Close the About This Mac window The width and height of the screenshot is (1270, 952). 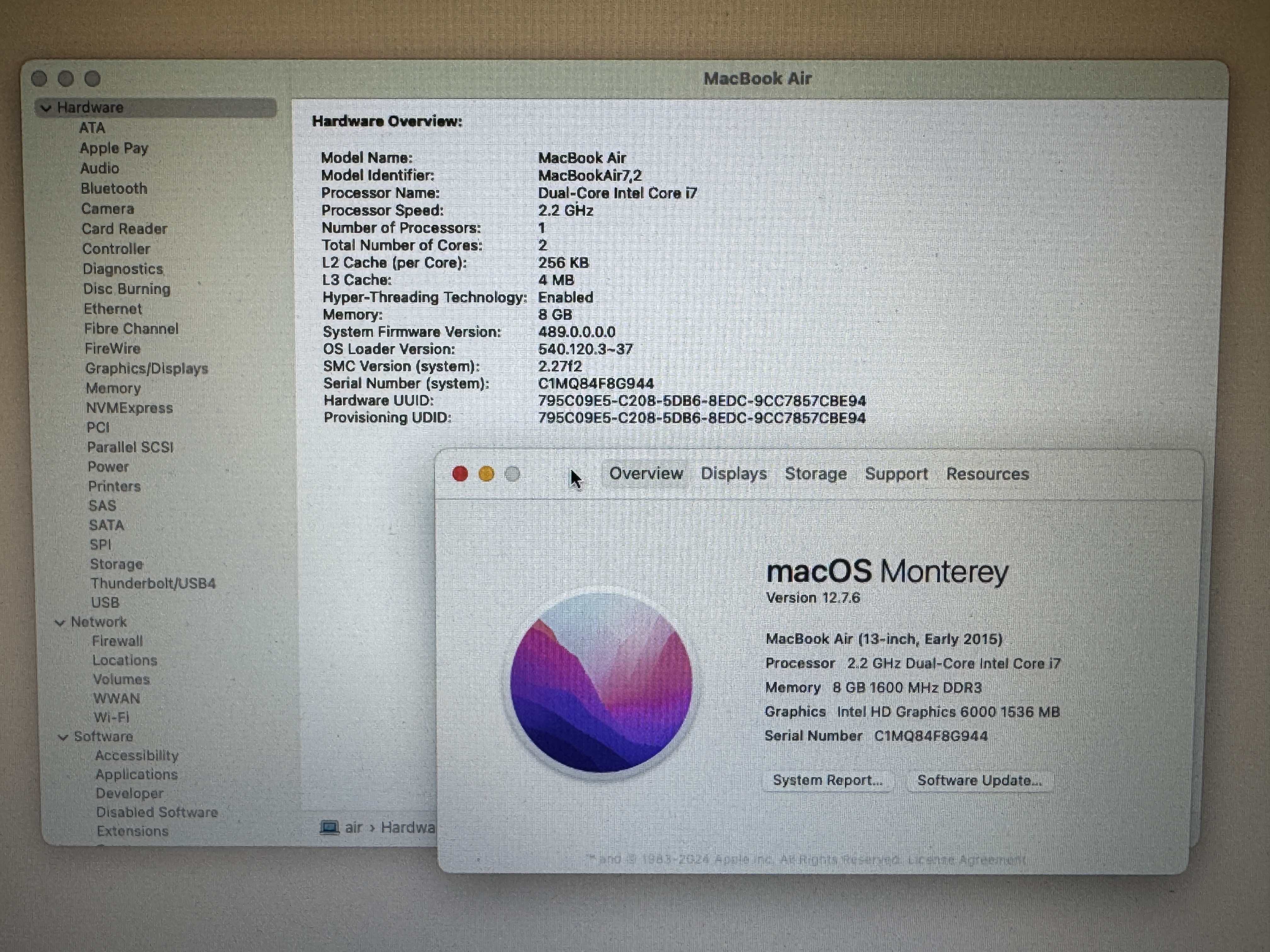pyautogui.click(x=460, y=474)
